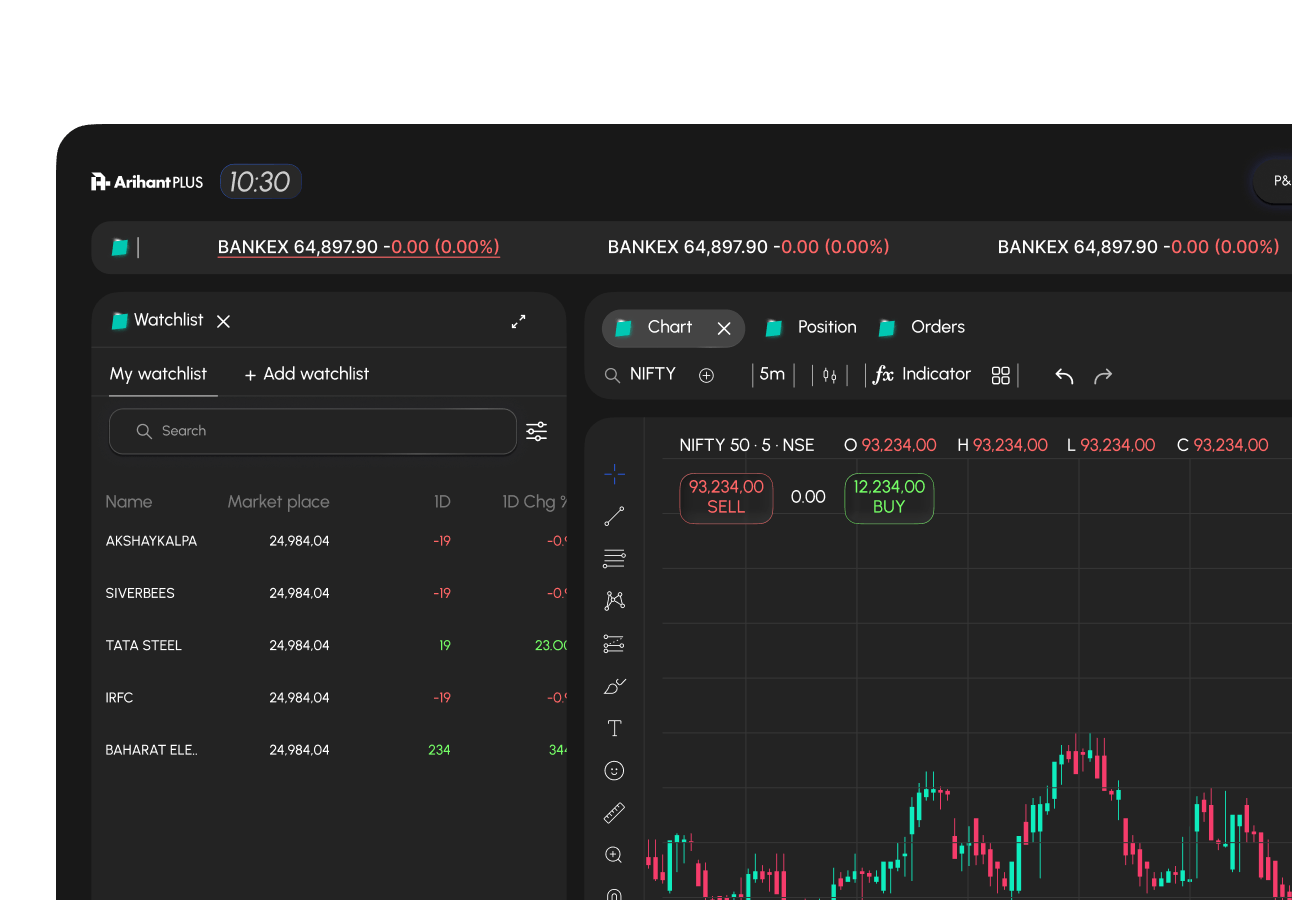The image size is (1292, 900).
Task: Click the underlined first BANKEX ticker
Action: click(x=359, y=247)
